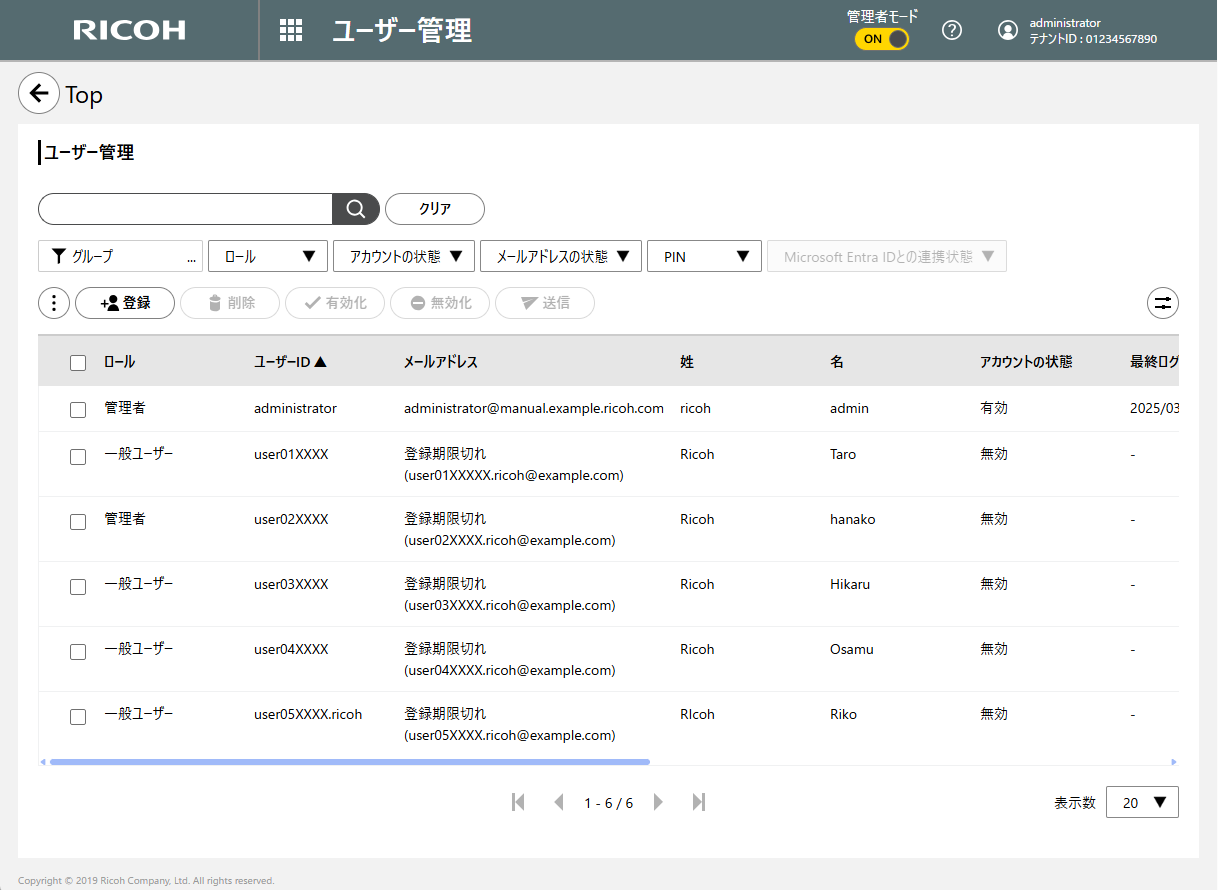The image size is (1218, 890).
Task: Click the アカウントの状態 column header
Action: (1026, 362)
